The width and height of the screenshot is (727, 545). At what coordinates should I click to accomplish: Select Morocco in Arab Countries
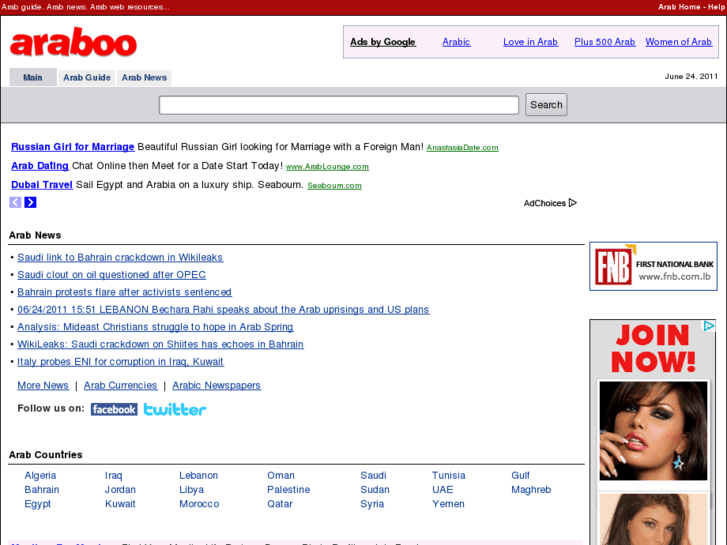(199, 504)
